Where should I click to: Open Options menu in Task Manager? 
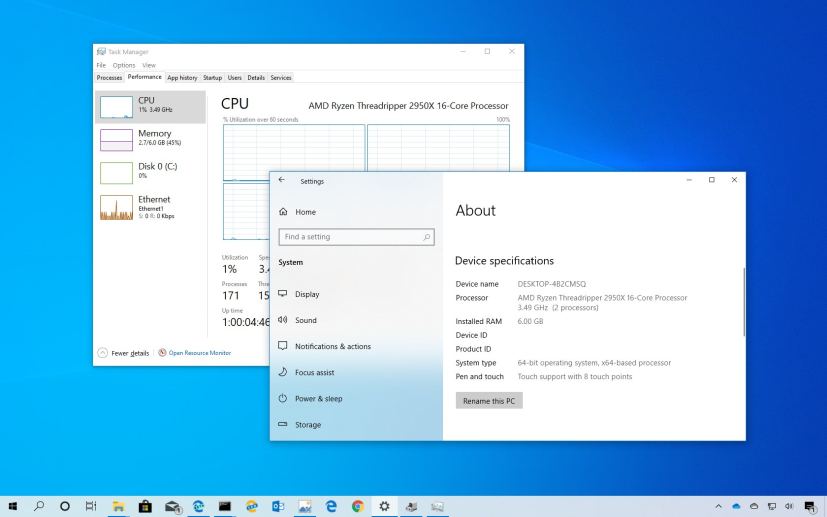(124, 65)
